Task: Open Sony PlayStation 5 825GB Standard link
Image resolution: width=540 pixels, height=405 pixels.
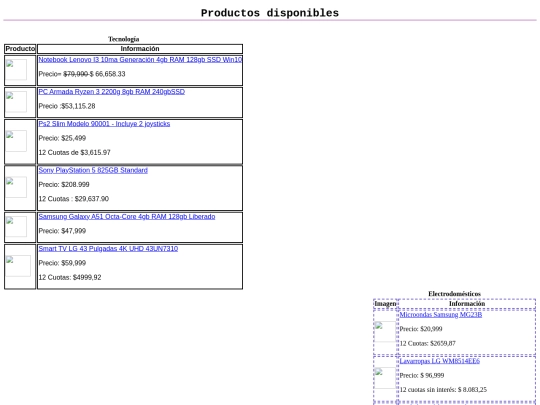Action: (93, 170)
